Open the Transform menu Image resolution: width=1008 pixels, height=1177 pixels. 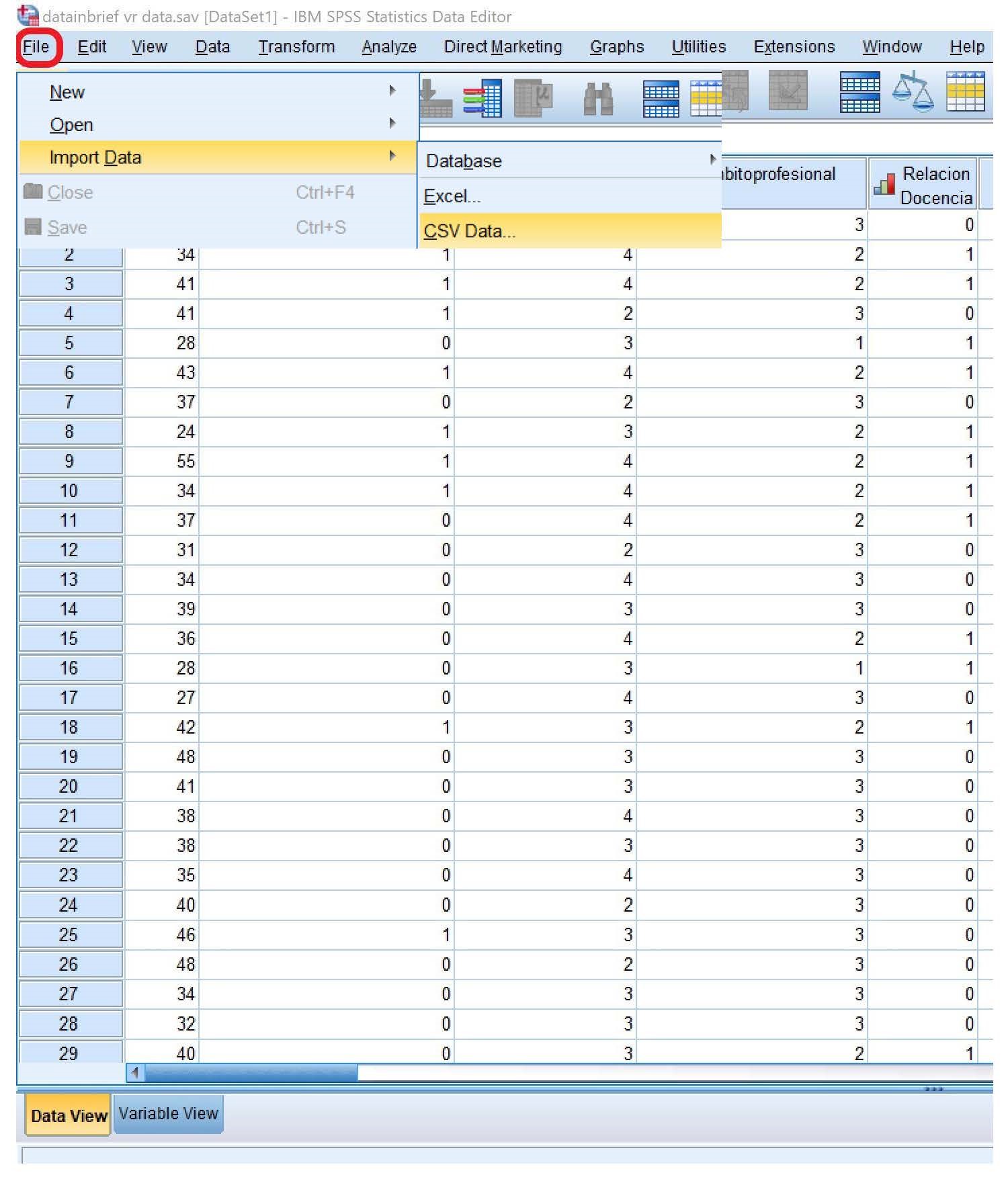296,46
